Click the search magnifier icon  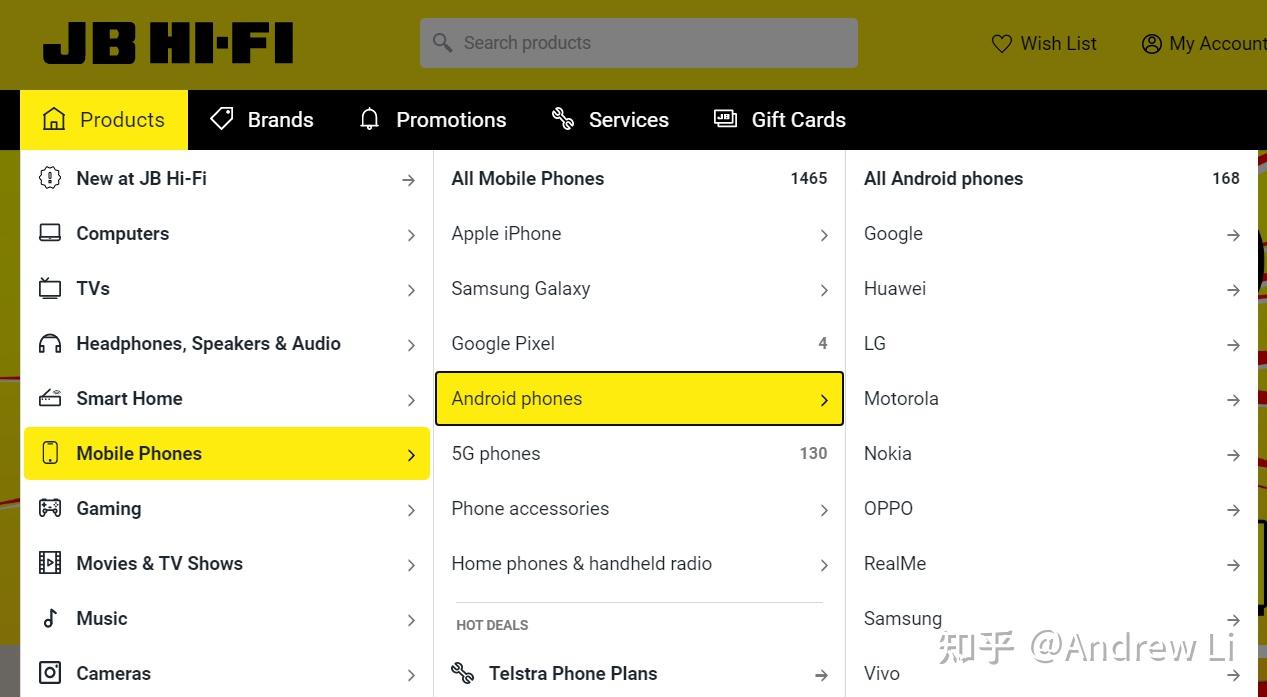[x=442, y=43]
